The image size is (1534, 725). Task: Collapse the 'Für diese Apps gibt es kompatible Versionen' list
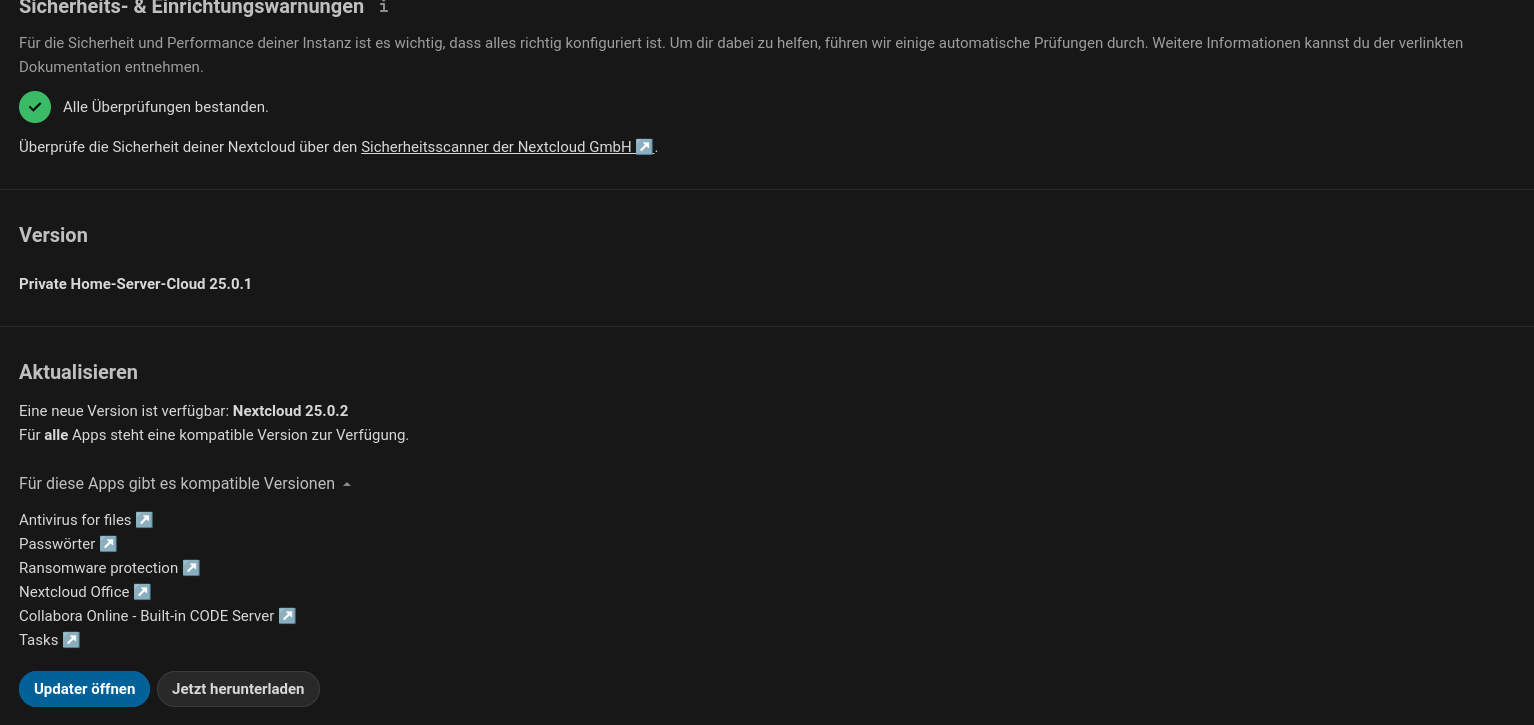185,484
